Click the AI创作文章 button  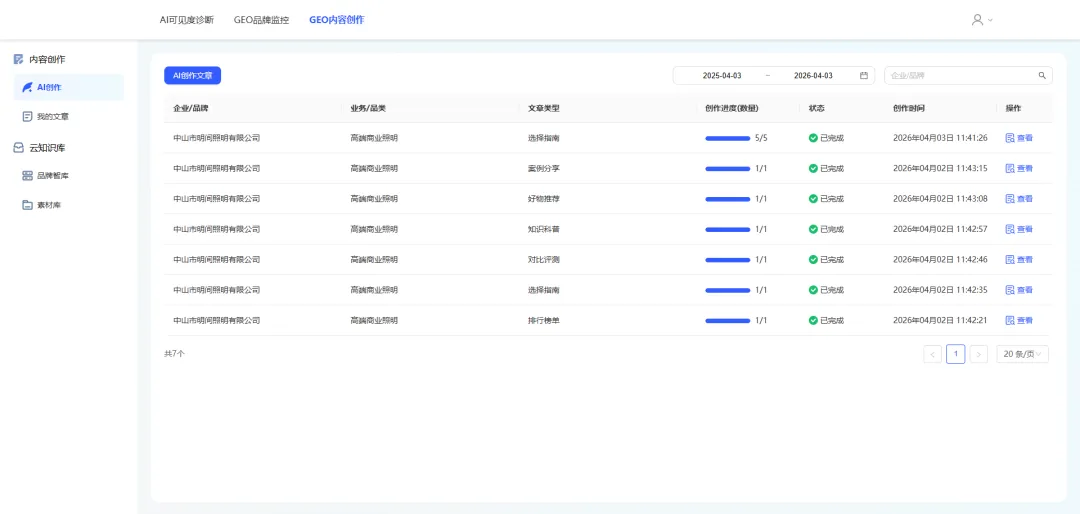coord(192,76)
